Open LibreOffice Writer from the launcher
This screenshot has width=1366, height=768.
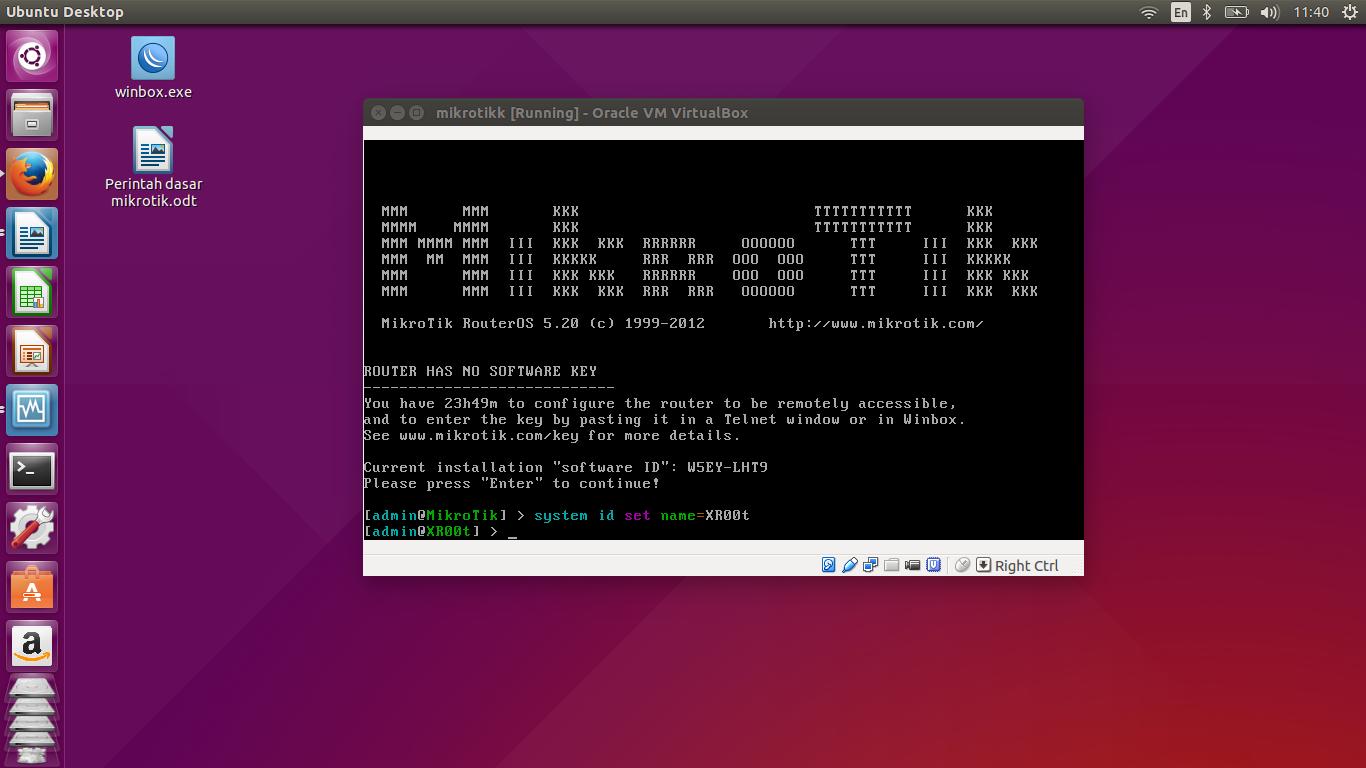[32, 233]
